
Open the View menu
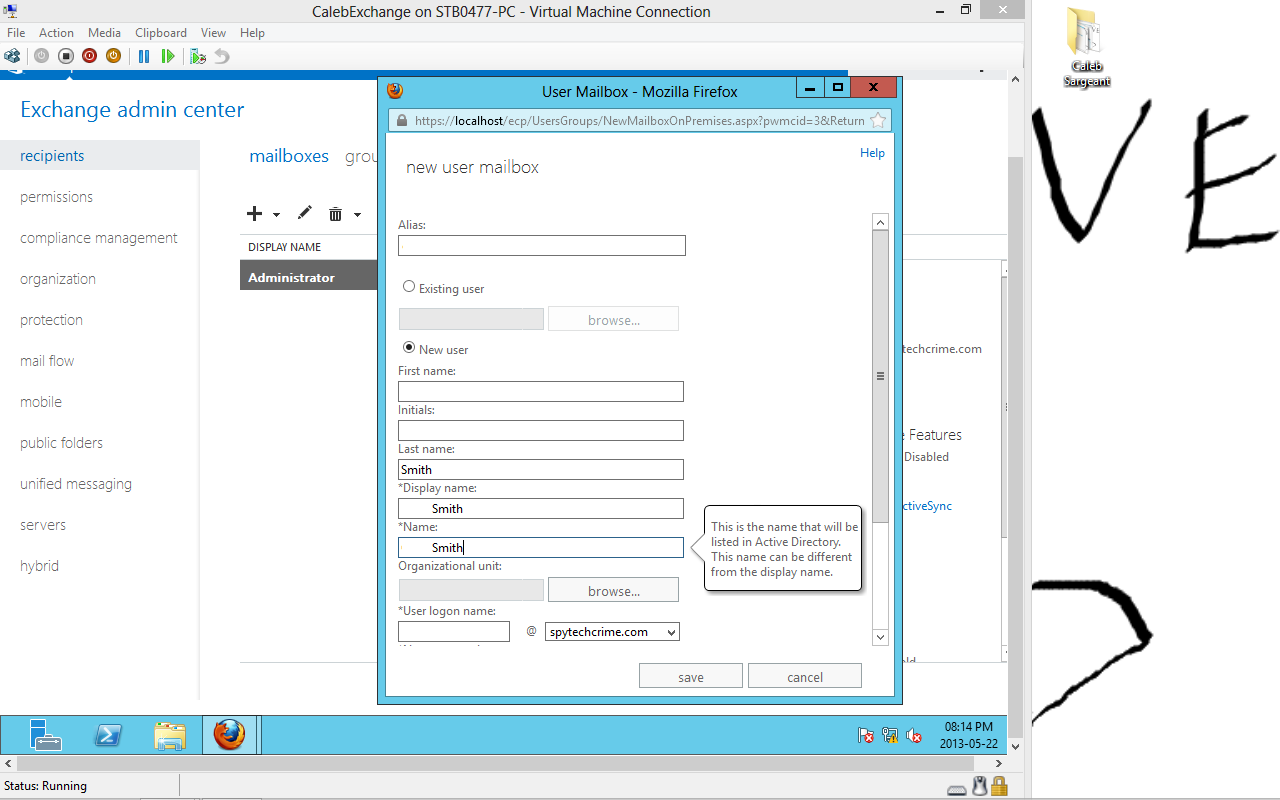coord(213,33)
